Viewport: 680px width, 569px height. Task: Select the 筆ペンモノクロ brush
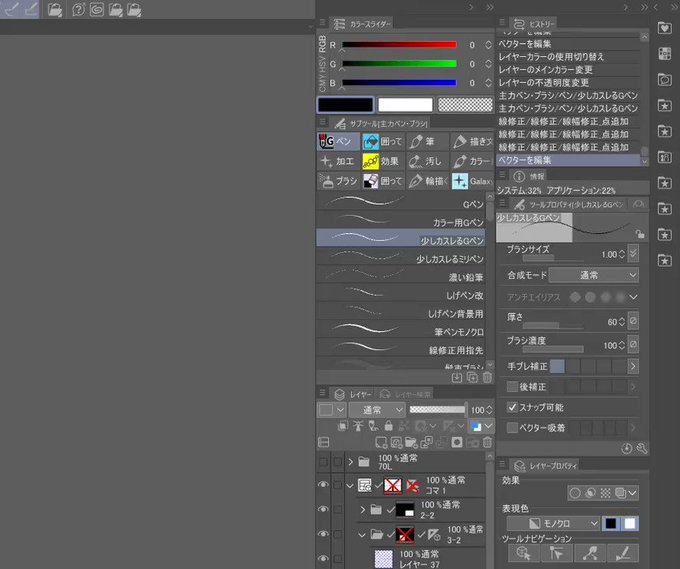pyautogui.click(x=401, y=331)
